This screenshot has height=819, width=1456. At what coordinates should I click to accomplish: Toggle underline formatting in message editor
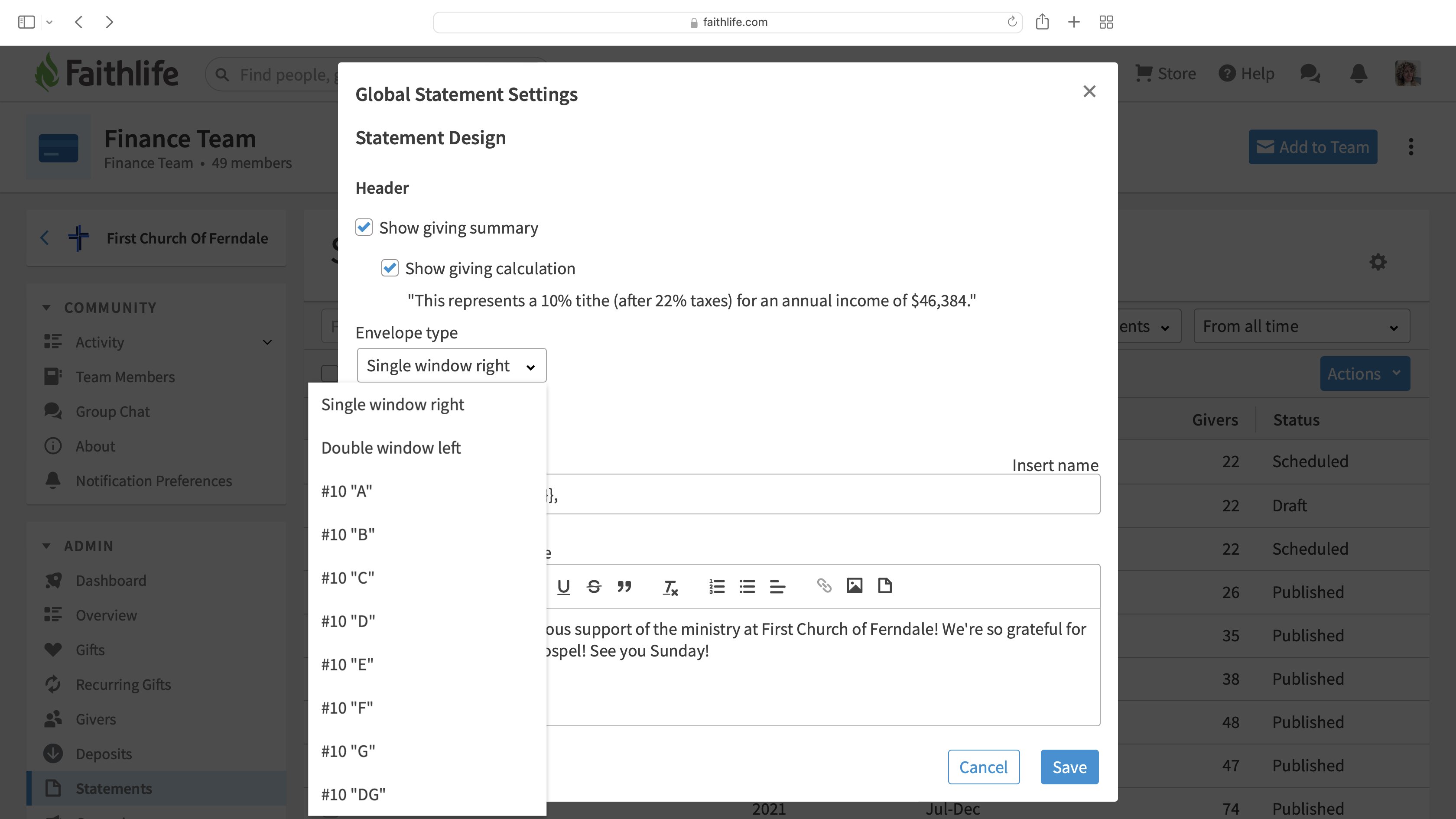click(563, 586)
